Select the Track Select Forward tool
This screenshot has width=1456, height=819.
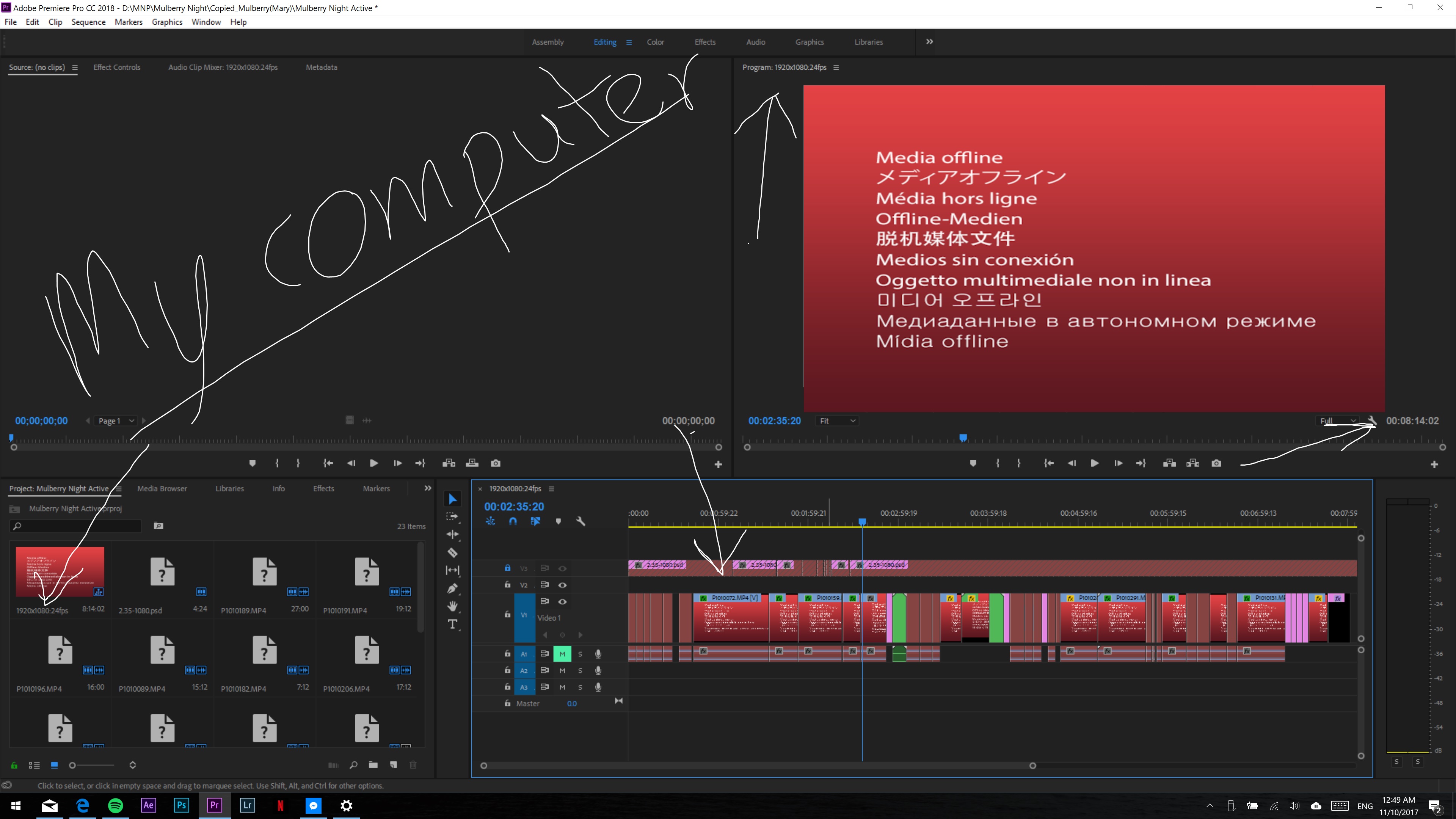(x=452, y=516)
